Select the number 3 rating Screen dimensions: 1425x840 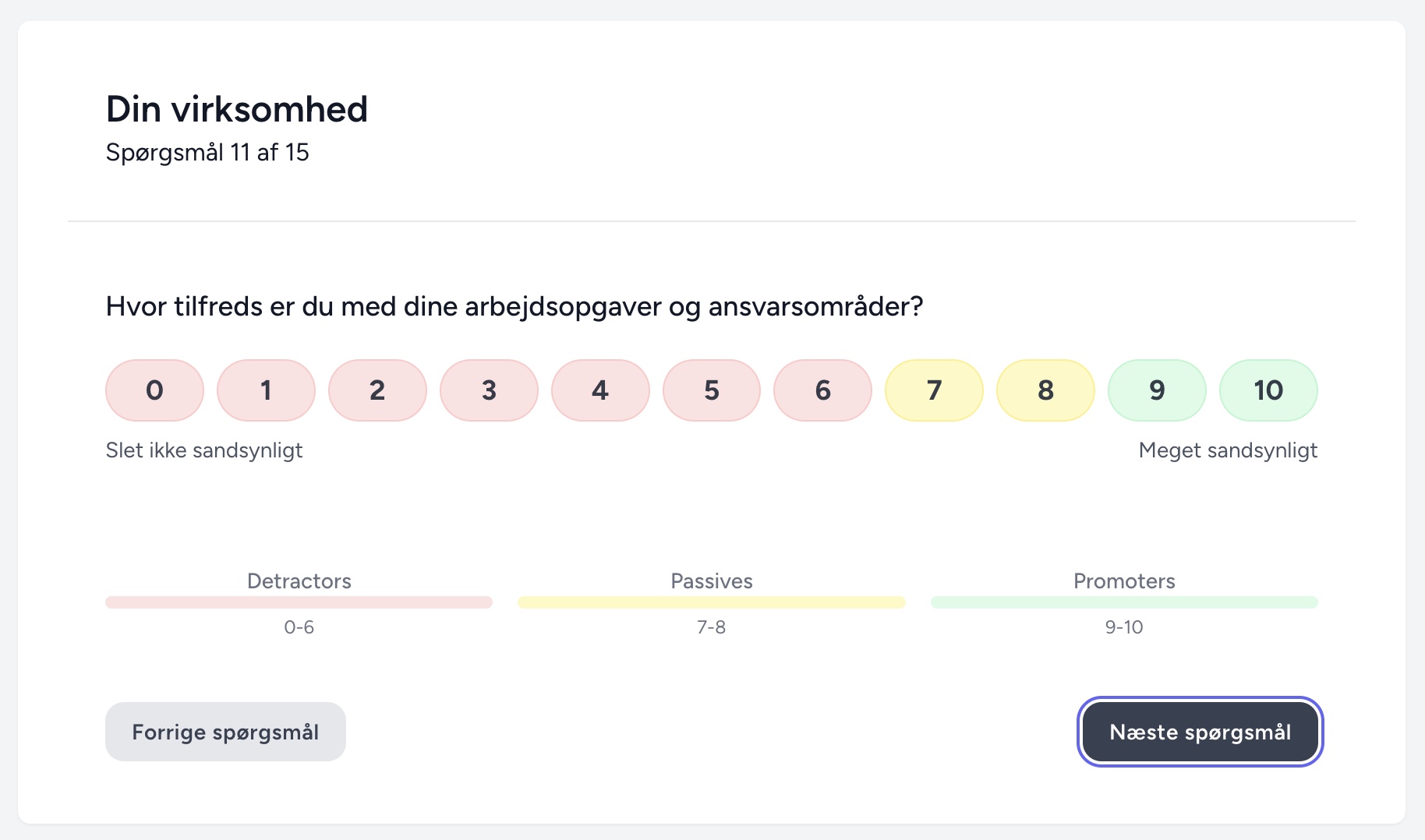pyautogui.click(x=489, y=390)
